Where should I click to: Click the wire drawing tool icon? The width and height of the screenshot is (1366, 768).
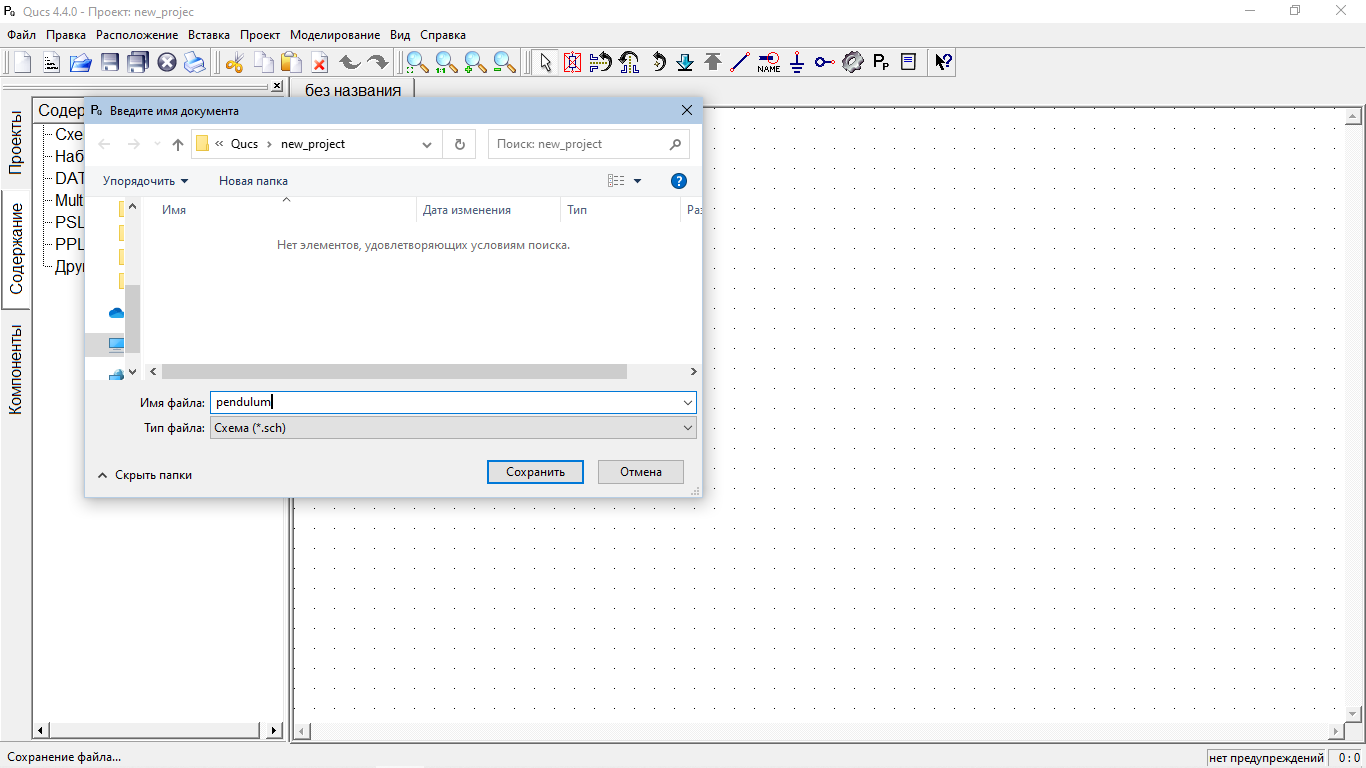pos(740,62)
